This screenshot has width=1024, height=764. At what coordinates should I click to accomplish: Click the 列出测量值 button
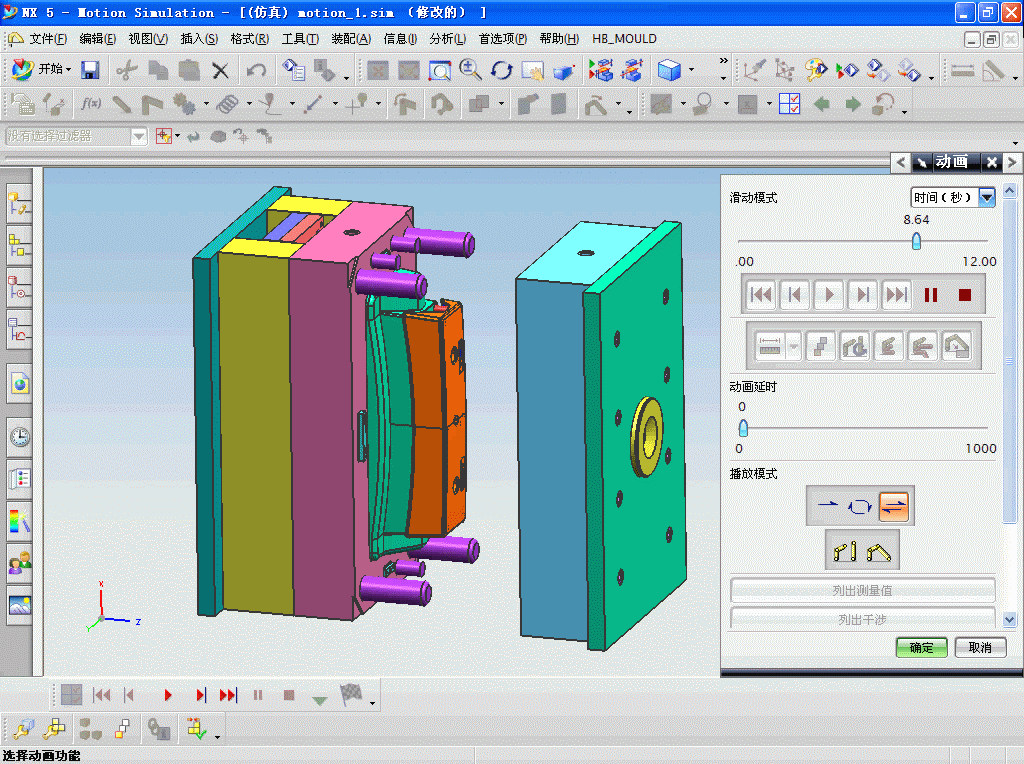862,590
